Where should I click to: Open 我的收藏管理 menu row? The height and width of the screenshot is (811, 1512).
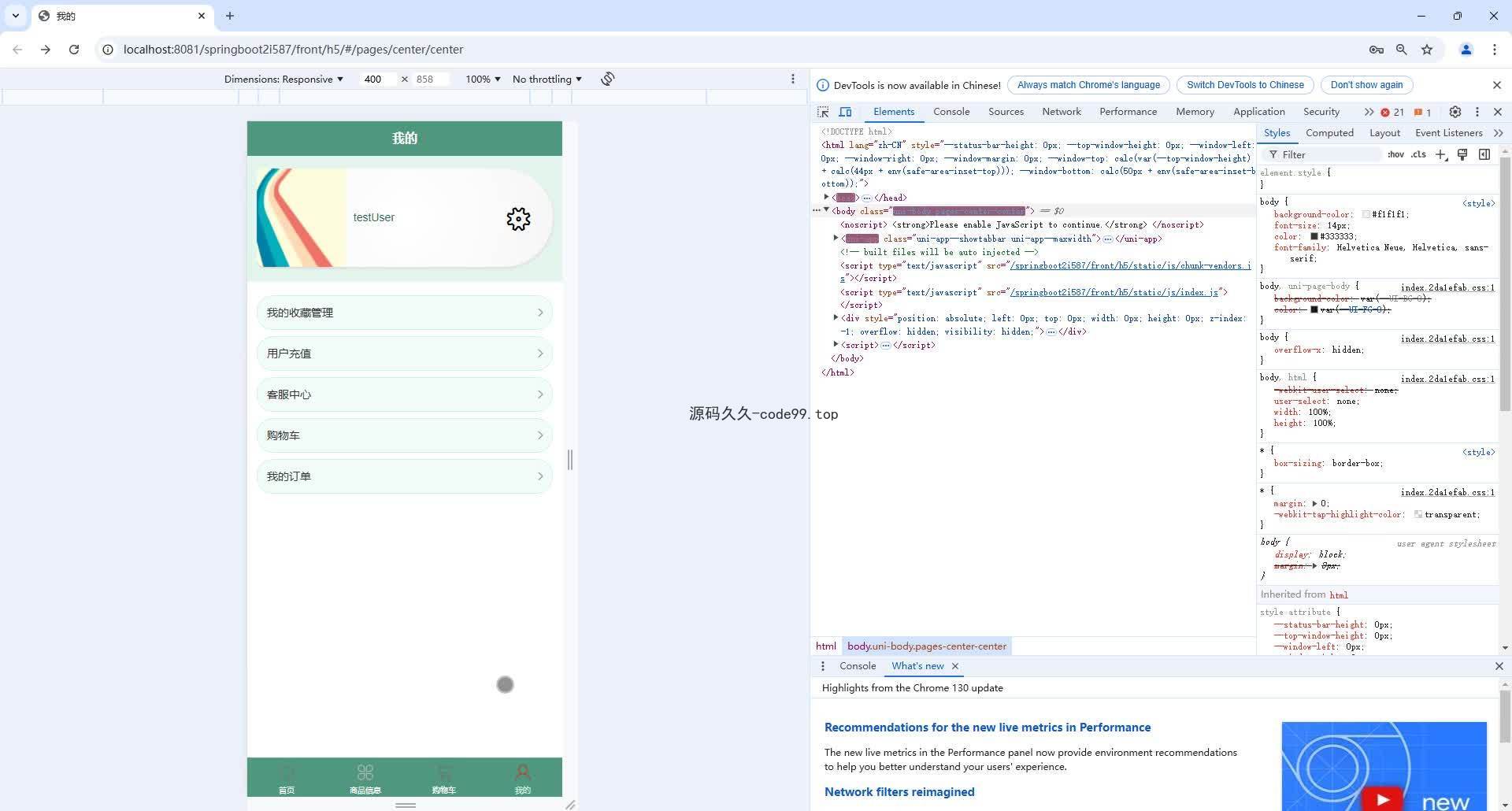[x=405, y=313]
